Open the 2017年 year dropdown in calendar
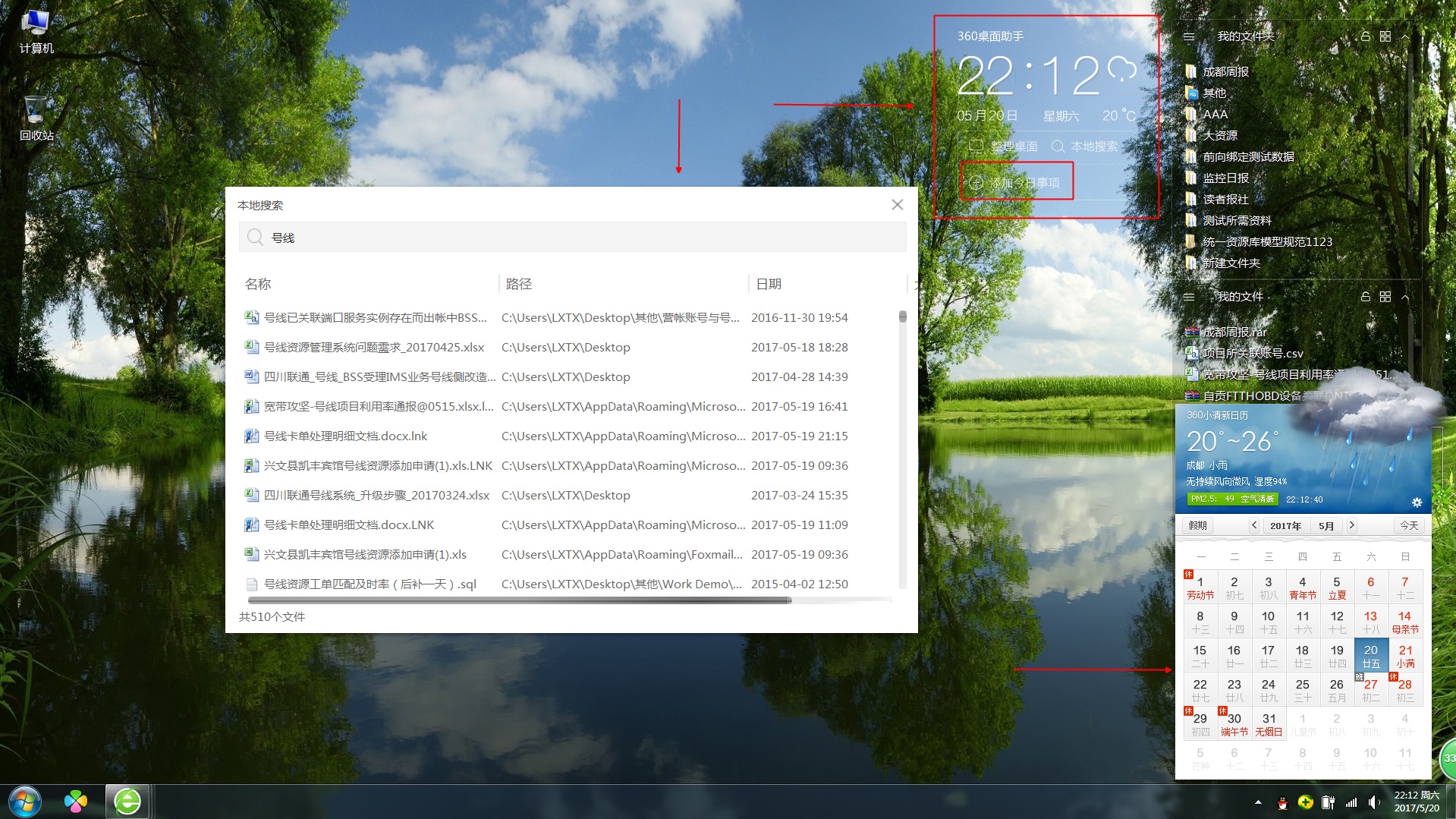This screenshot has height=819, width=1456. pos(1285,525)
